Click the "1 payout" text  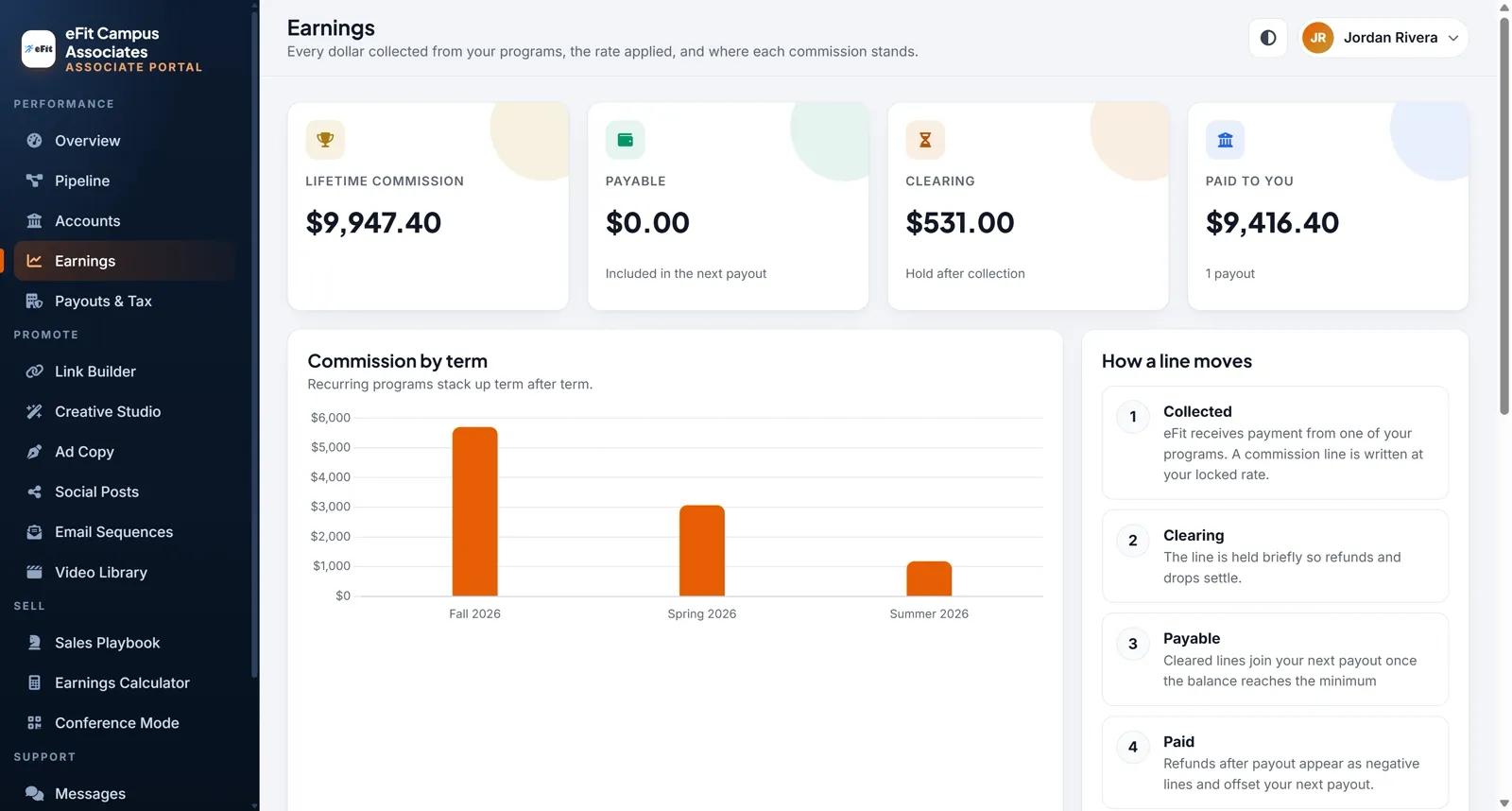click(x=1229, y=274)
